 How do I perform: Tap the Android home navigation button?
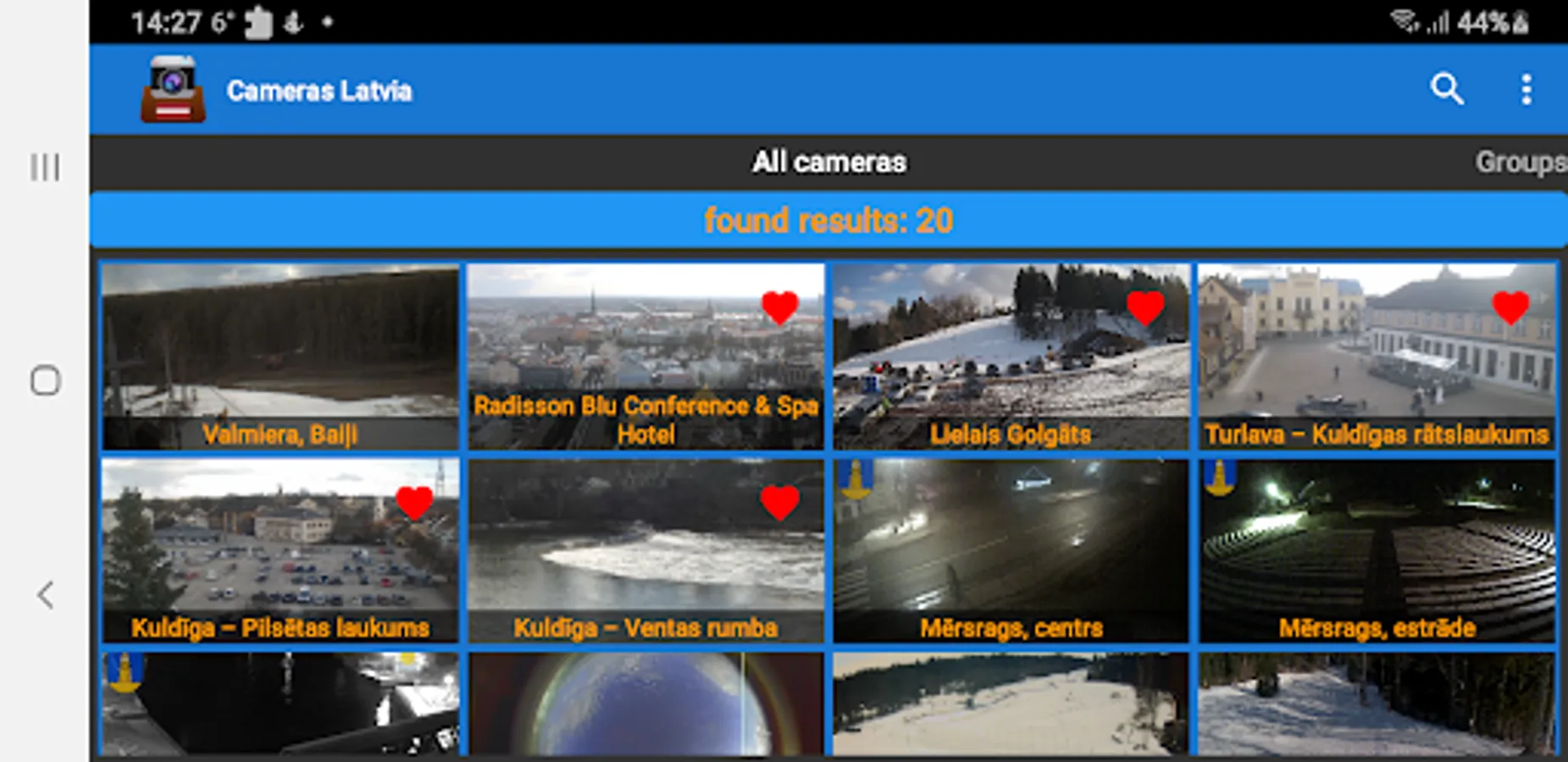(46, 381)
